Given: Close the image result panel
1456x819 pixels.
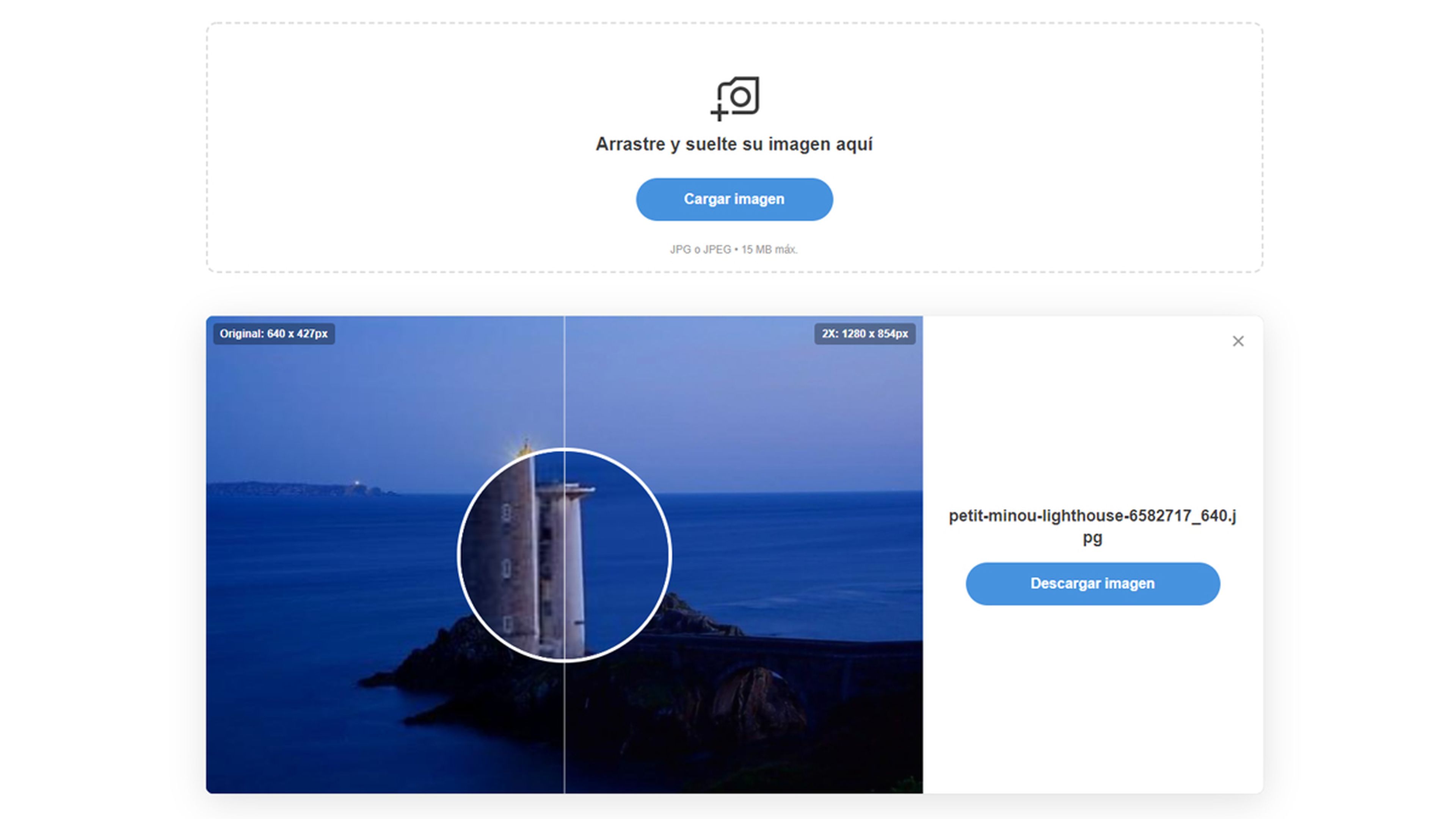Looking at the screenshot, I should click(x=1238, y=341).
